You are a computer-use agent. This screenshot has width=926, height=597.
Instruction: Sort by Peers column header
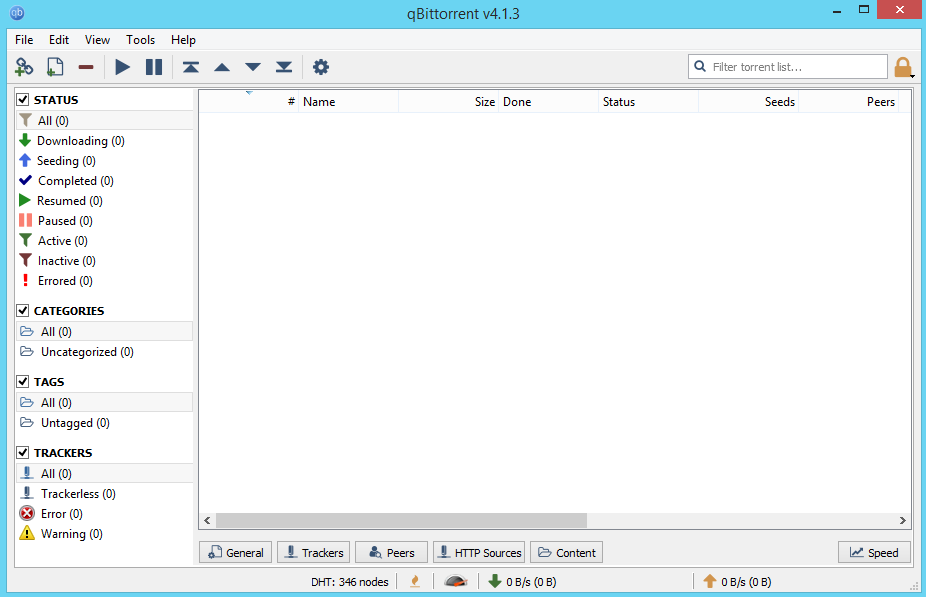(x=848, y=102)
